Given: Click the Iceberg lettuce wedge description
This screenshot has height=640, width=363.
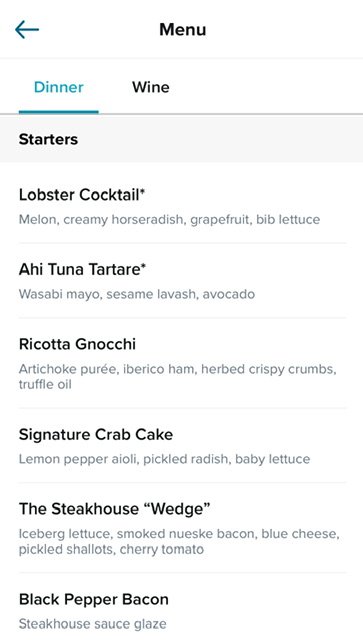Looking at the screenshot, I should pos(179,542).
